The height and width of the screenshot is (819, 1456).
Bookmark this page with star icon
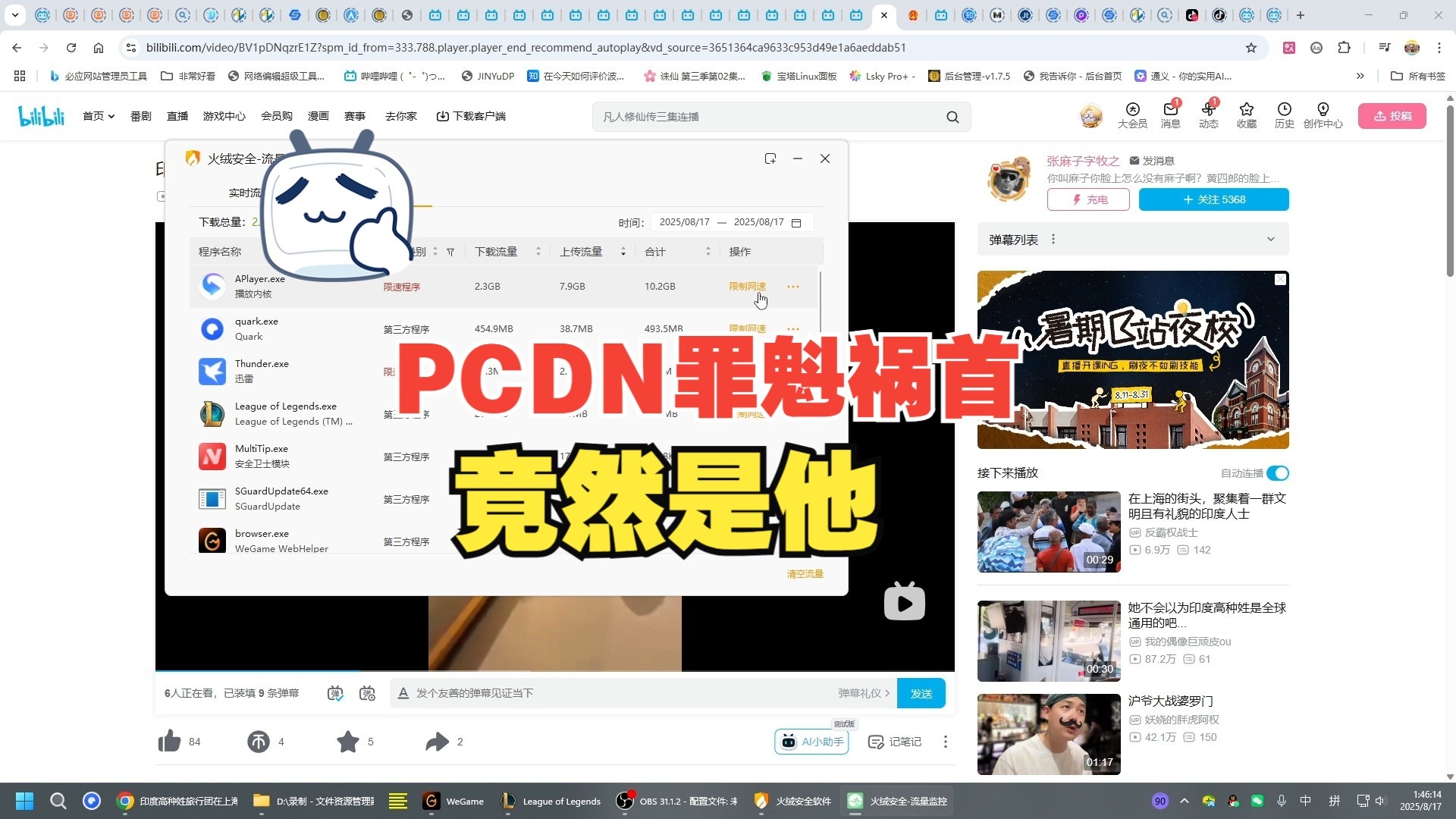pyautogui.click(x=1251, y=48)
